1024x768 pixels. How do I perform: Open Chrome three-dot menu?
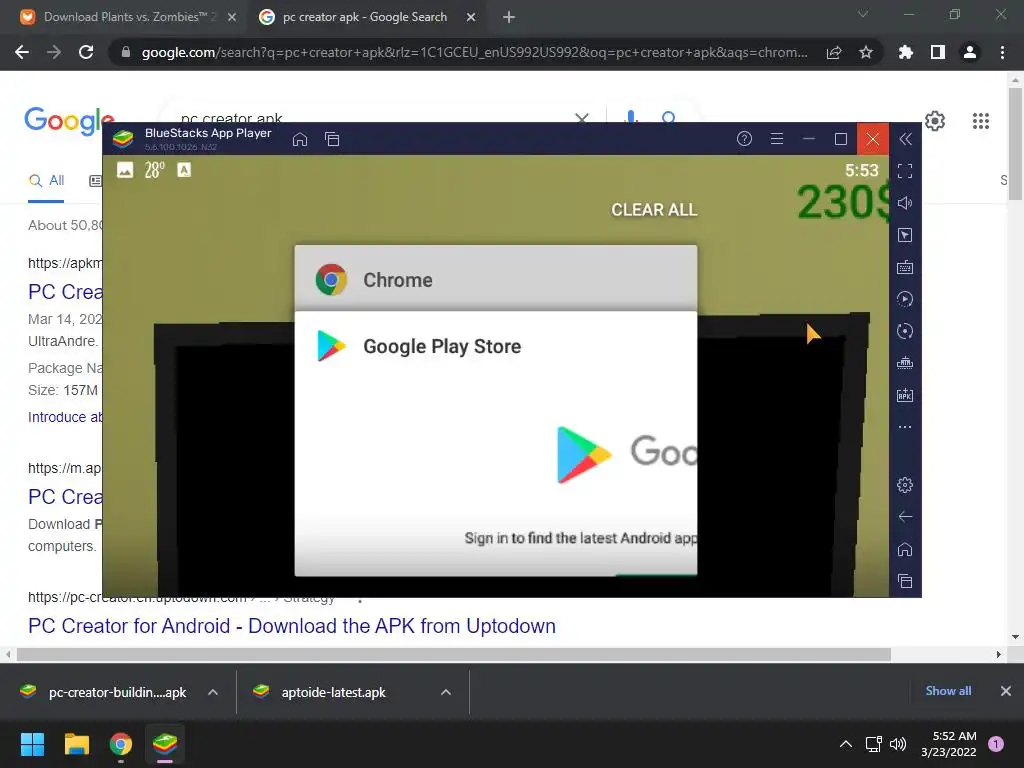[1002, 52]
